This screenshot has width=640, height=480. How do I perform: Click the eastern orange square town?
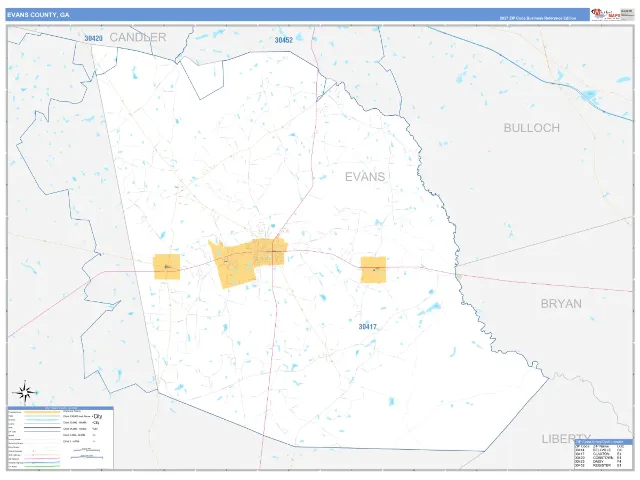(x=373, y=269)
